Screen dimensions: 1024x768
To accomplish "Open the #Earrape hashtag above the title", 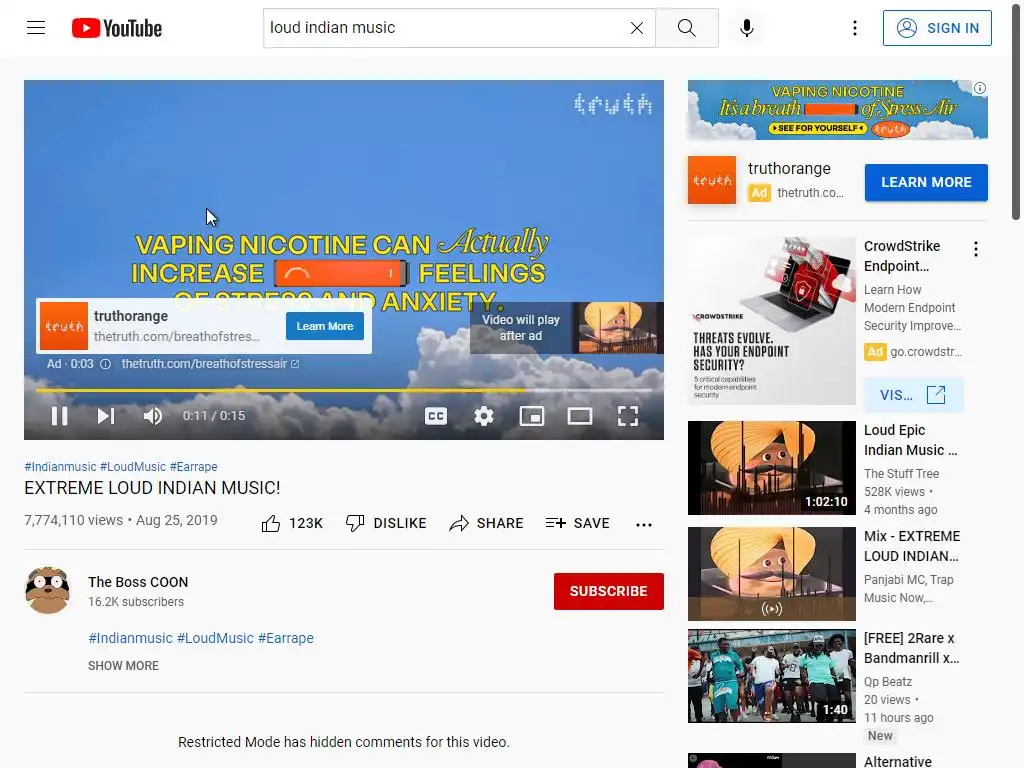I will 193,467.
